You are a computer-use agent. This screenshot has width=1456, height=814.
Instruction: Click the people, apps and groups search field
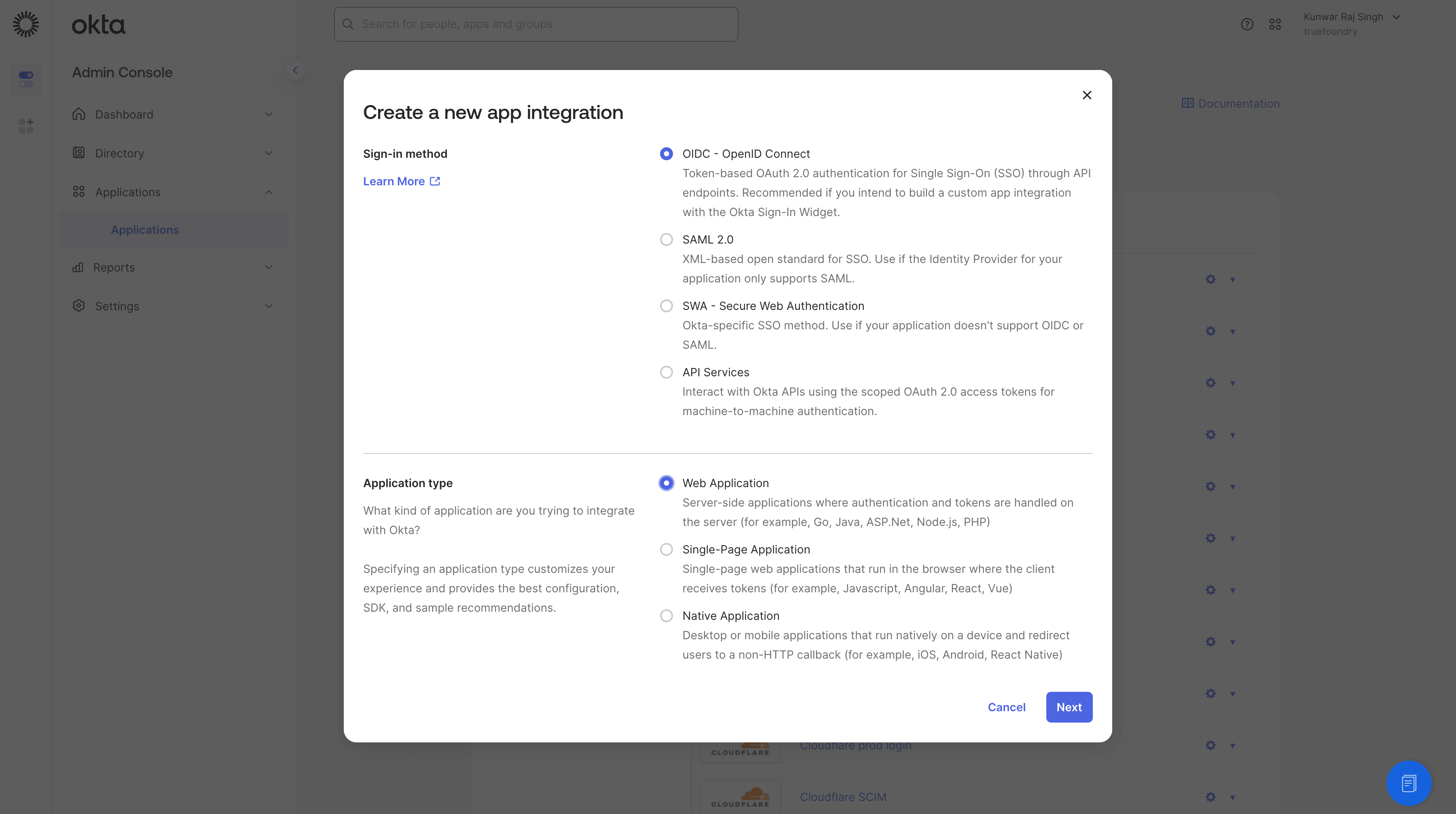click(x=536, y=24)
